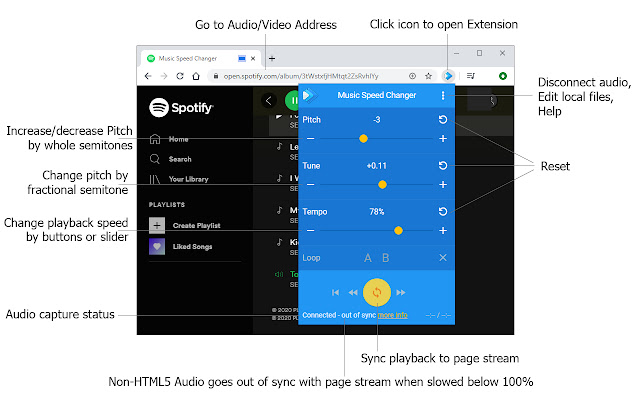The width and height of the screenshot is (640, 400).
Task: Decrease Pitch with minus button
Action: (x=311, y=139)
